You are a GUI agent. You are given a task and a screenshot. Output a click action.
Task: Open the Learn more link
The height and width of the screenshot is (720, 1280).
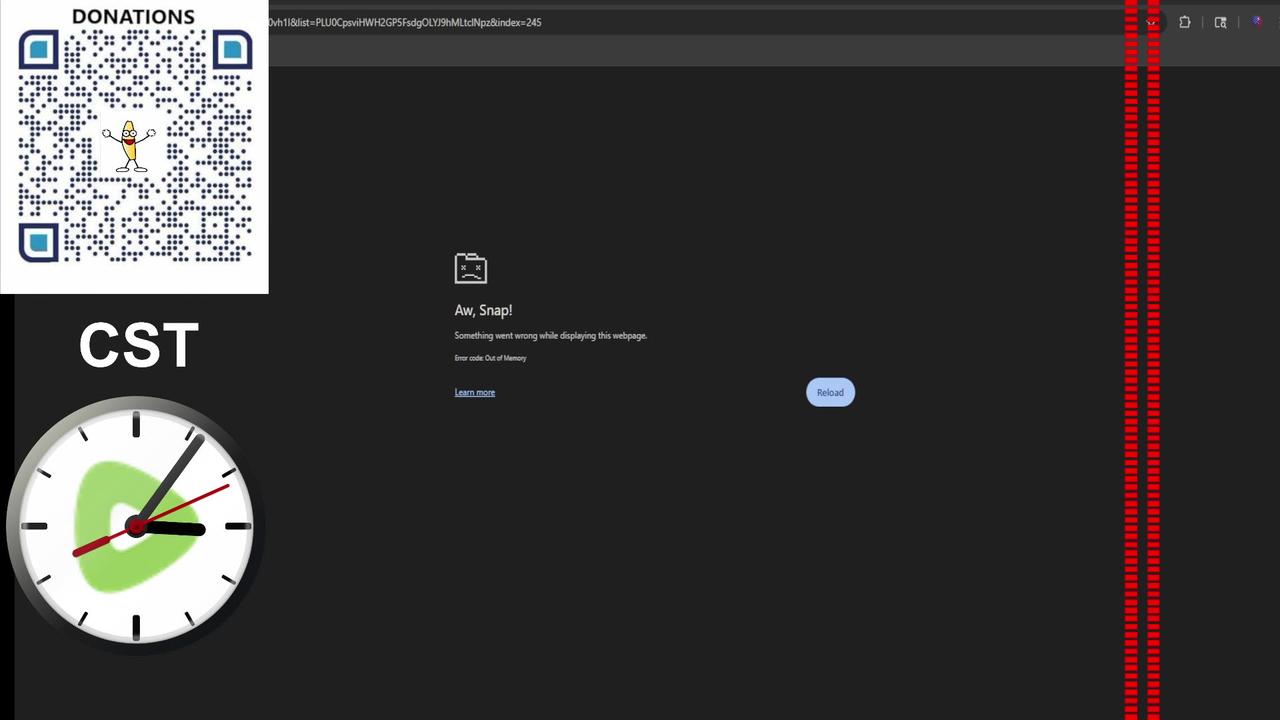point(474,392)
